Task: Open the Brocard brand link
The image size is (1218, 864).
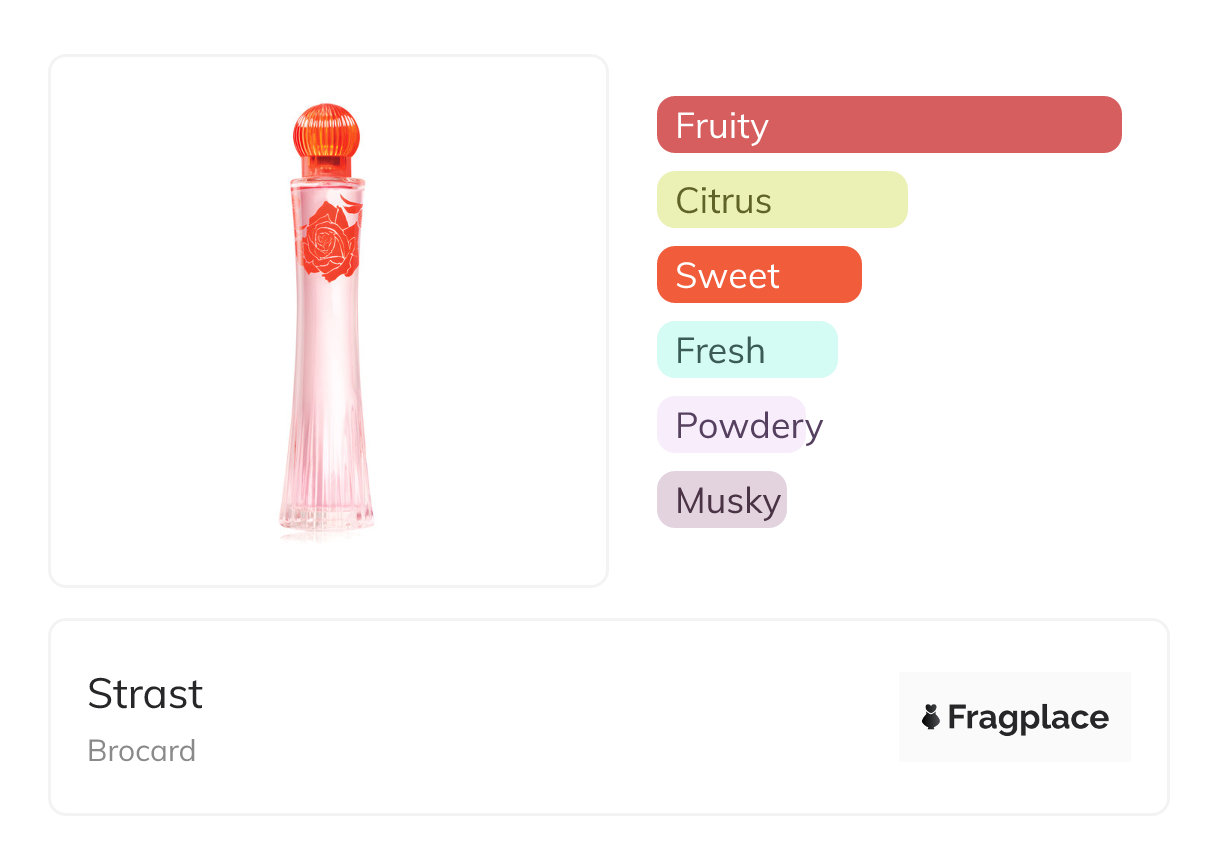Action: click(142, 751)
